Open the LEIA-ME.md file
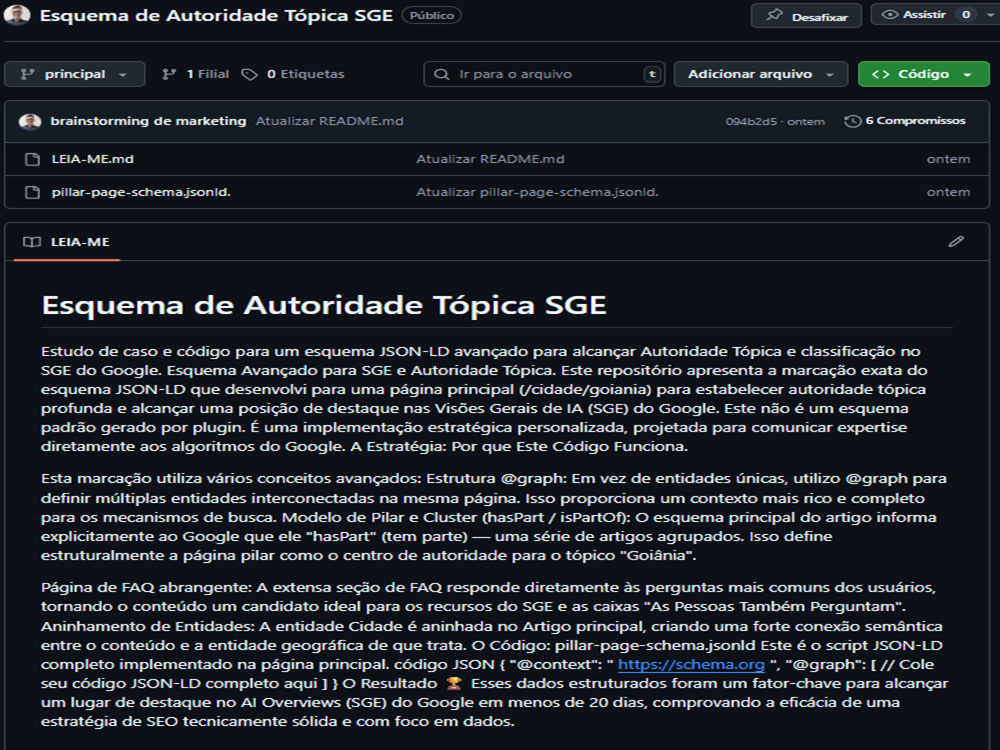The height and width of the screenshot is (750, 1000). coord(92,159)
